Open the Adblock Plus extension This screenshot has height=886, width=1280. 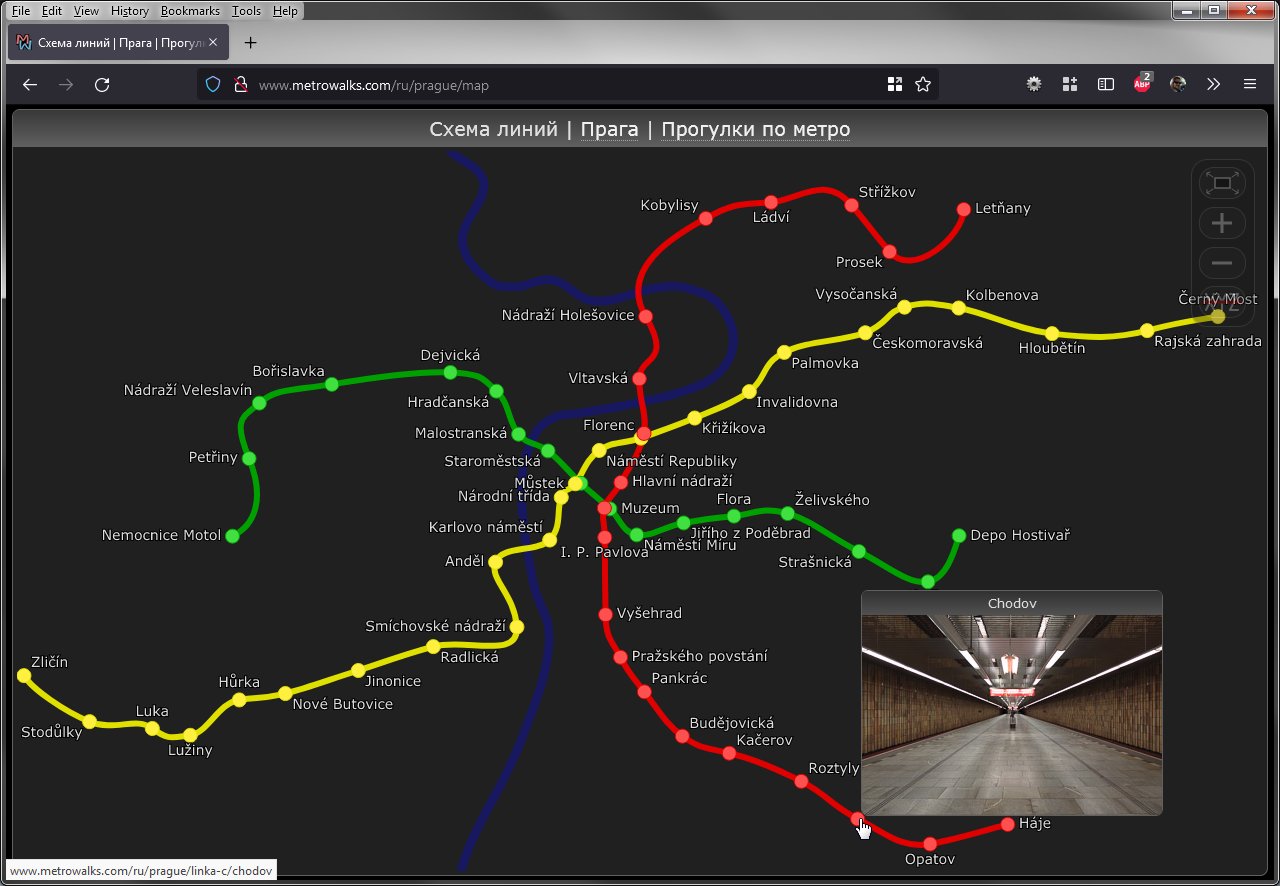(1142, 85)
